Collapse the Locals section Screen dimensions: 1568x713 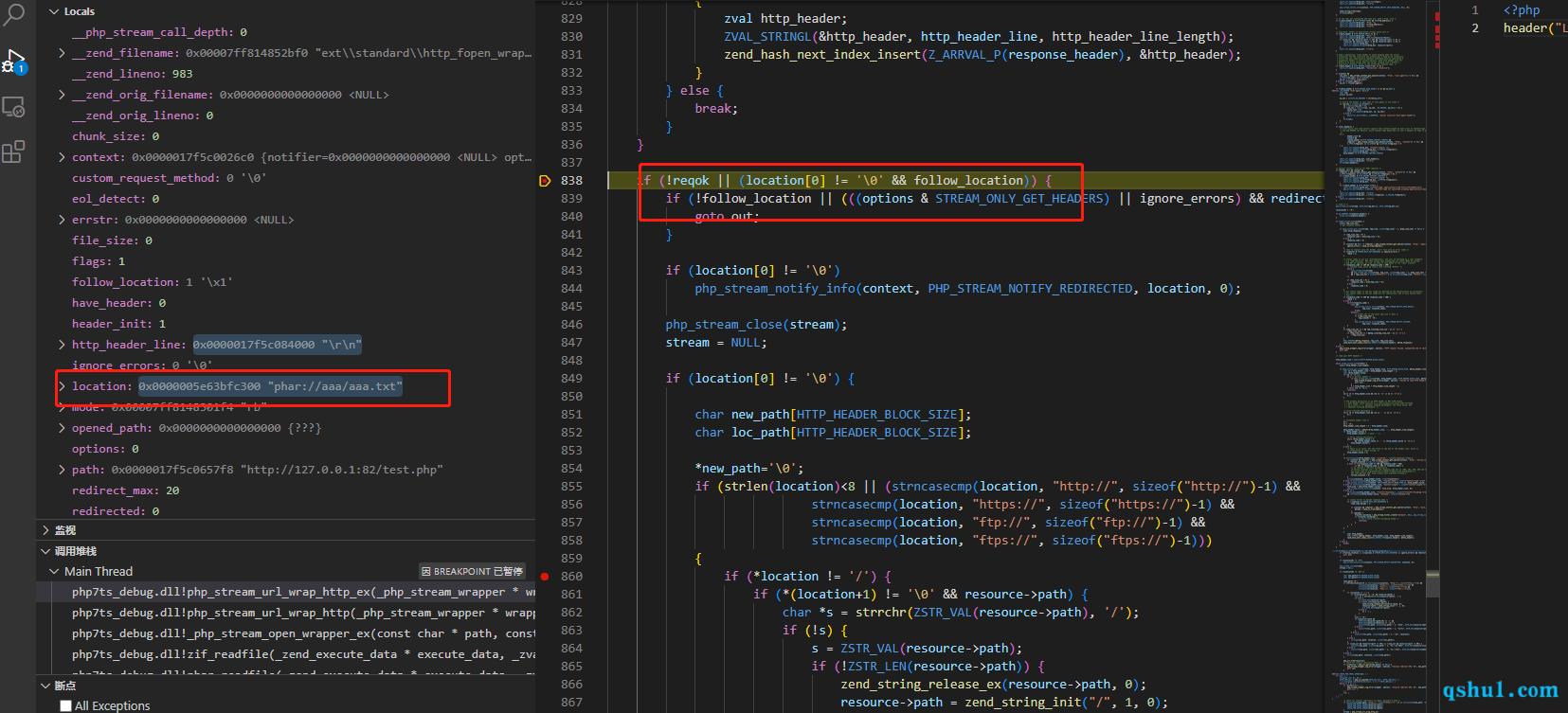(x=53, y=11)
